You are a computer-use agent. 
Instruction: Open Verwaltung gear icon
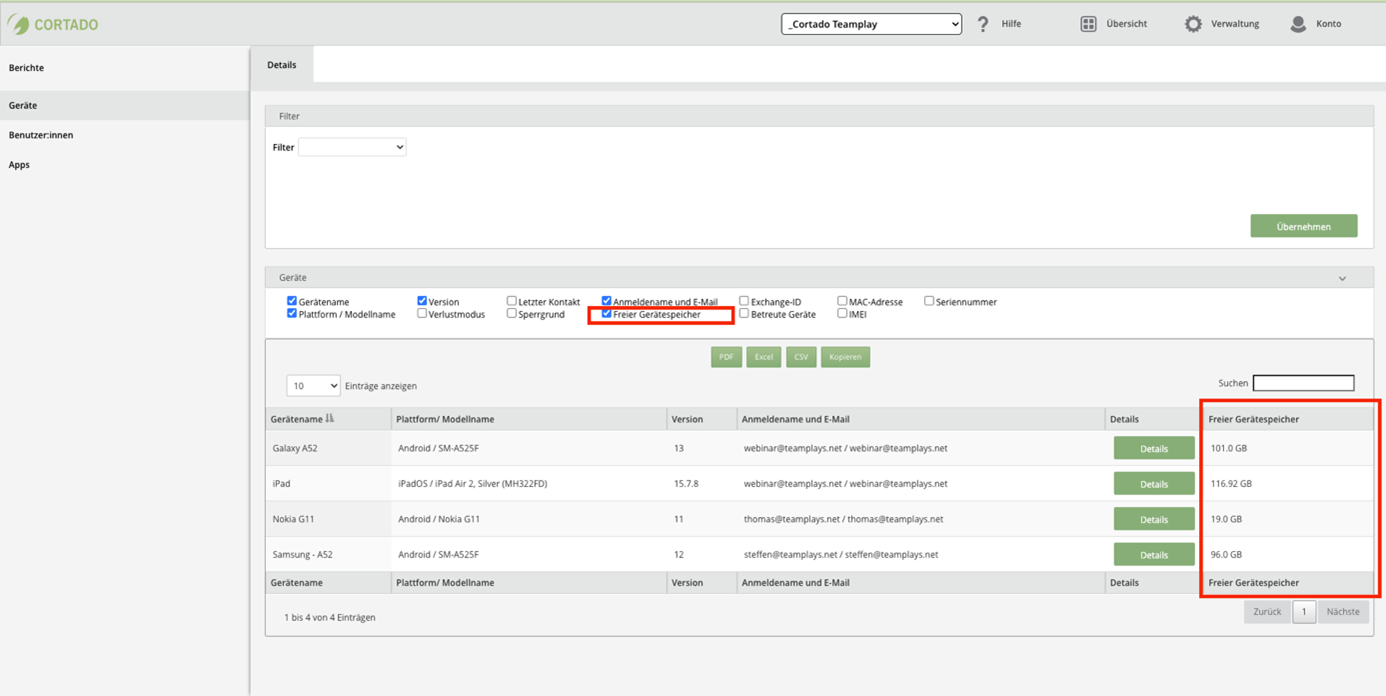(1193, 24)
